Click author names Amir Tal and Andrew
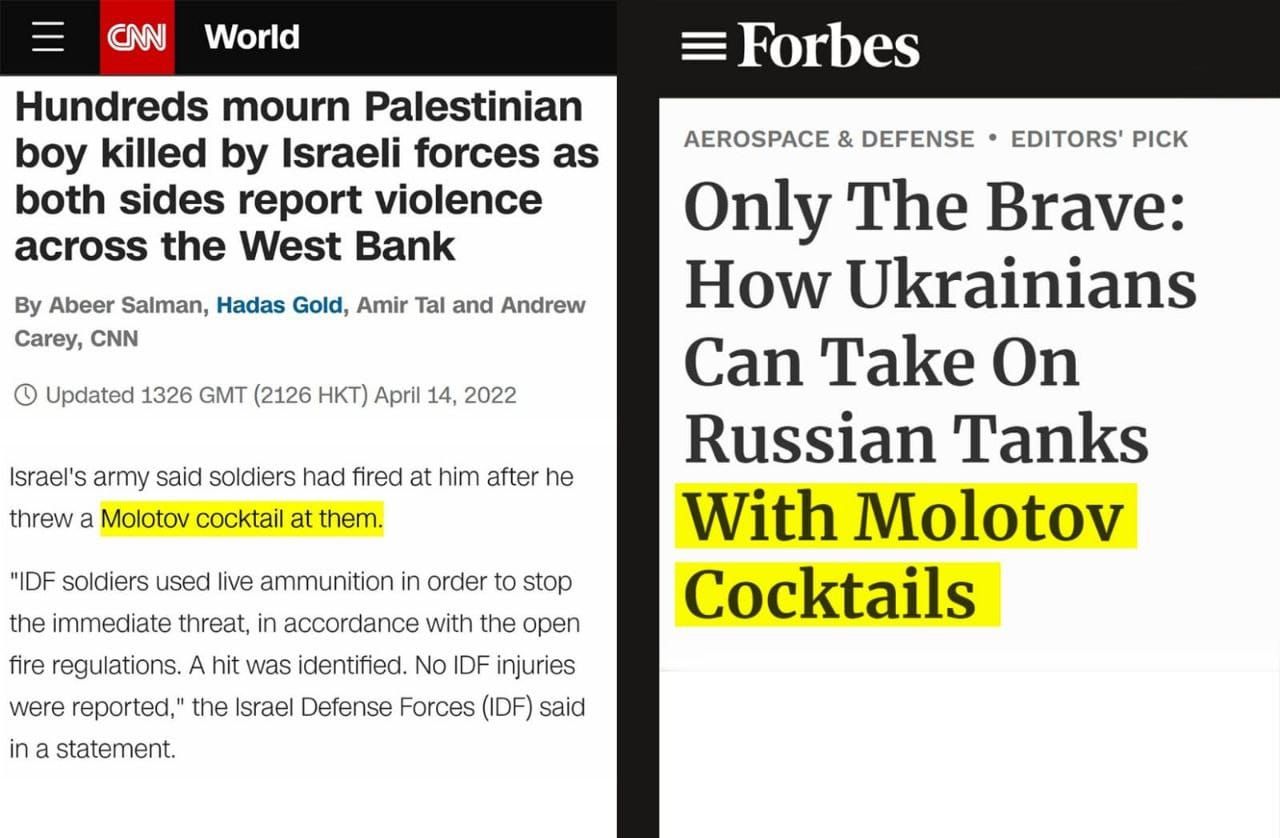1280x838 pixels. (x=470, y=305)
